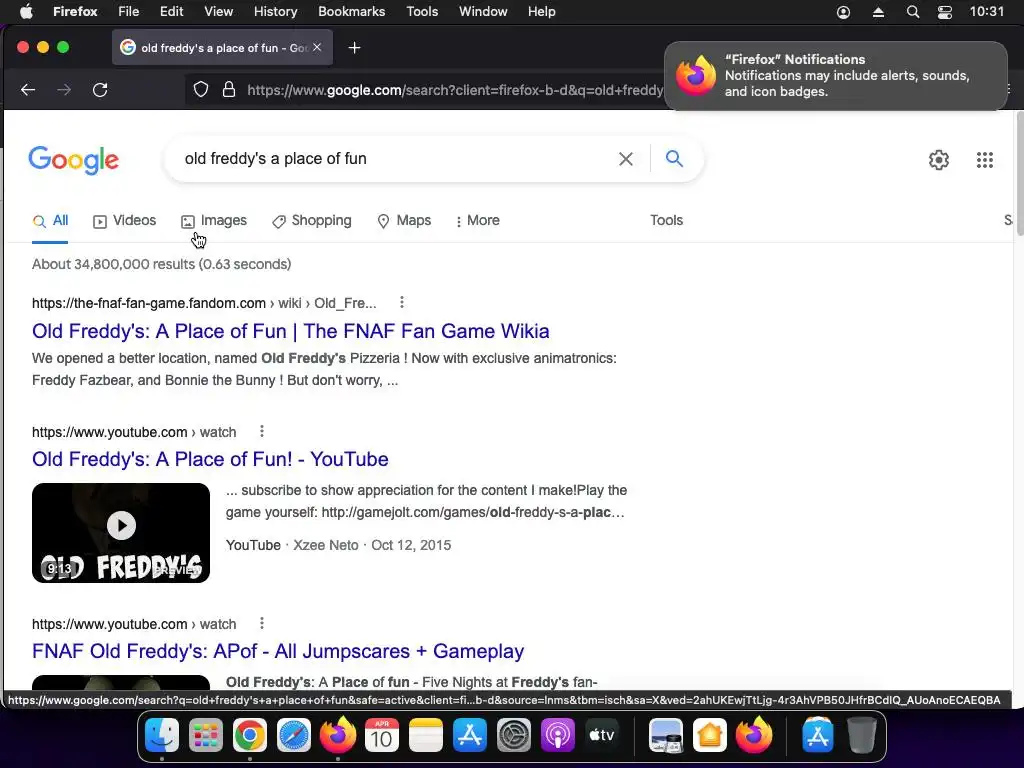
Task: Switch to the Videos search tab
Action: click(125, 221)
